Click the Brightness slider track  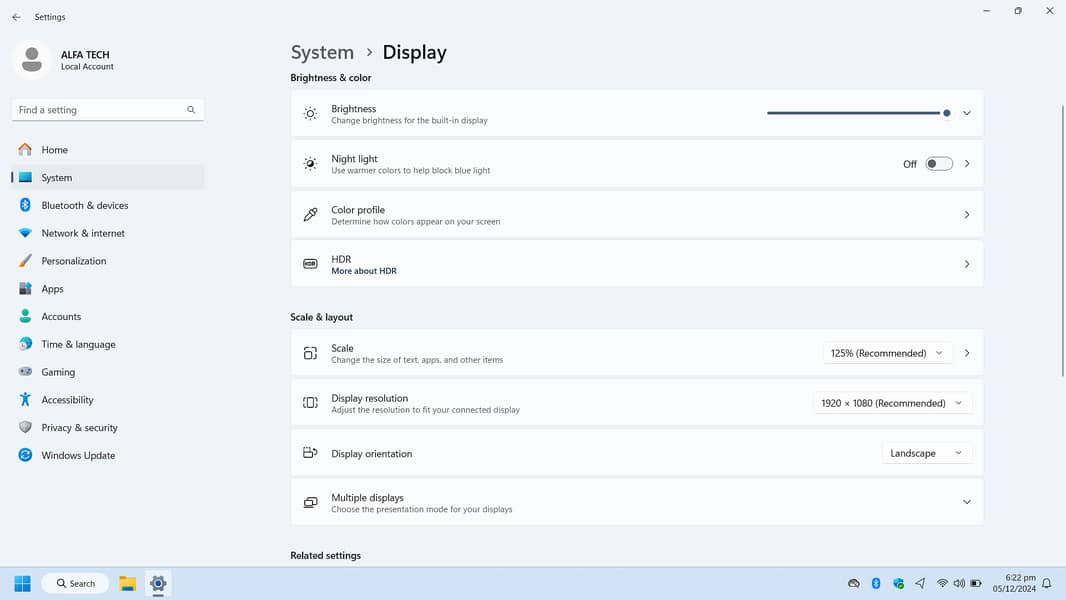coord(850,113)
